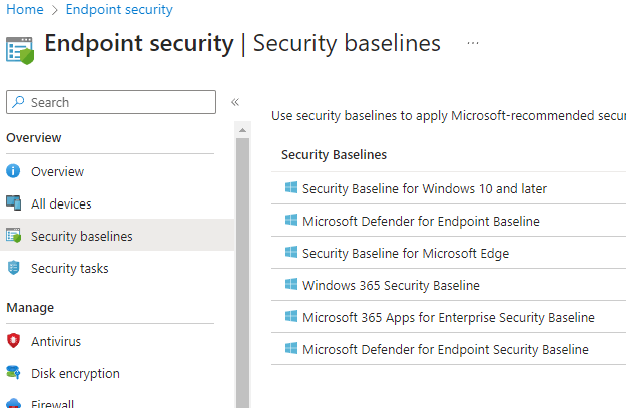Open Security Baseline for Windows 10 and later

tap(424, 188)
